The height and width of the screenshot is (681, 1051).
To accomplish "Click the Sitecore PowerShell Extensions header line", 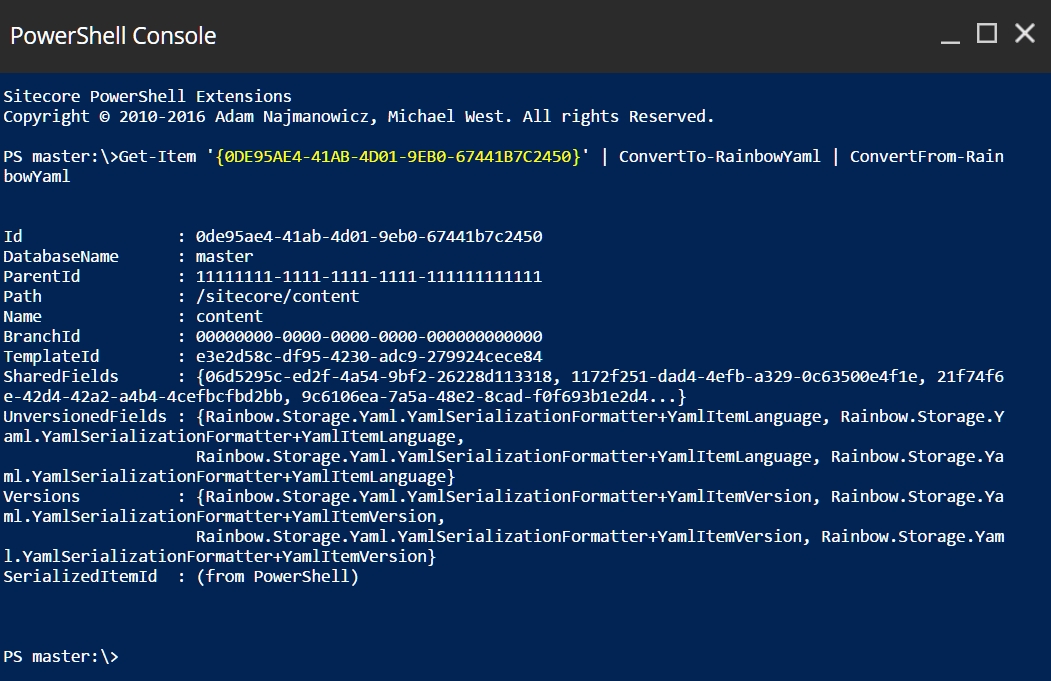I will click(147, 97).
